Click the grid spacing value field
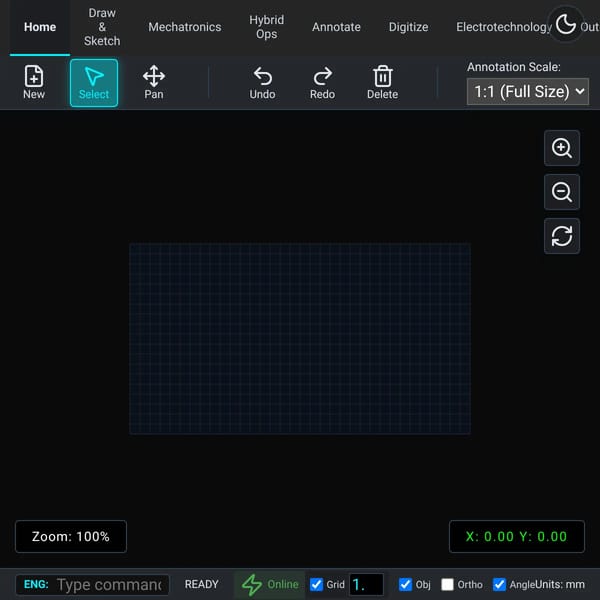This screenshot has width=600, height=600. pos(367,584)
